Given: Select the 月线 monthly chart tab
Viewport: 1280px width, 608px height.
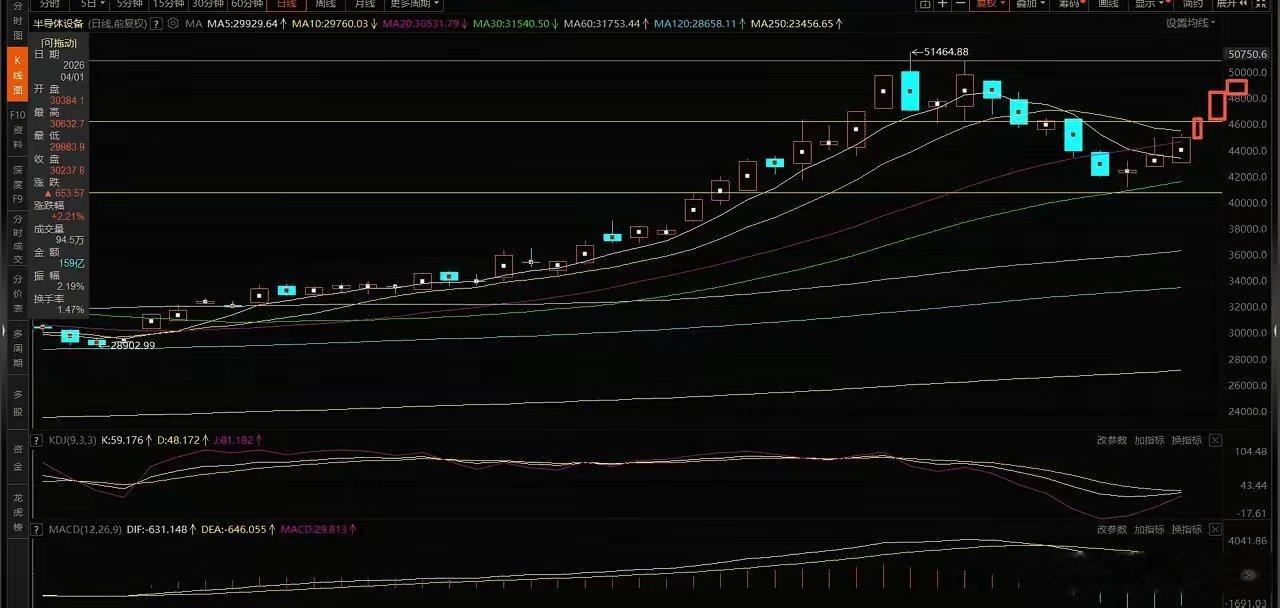Looking at the screenshot, I should tap(365, 4).
